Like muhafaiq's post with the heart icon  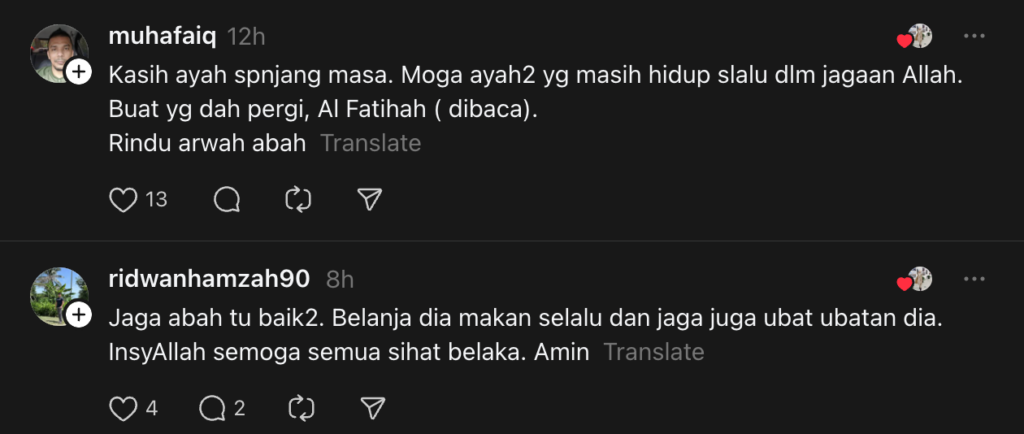[123, 200]
